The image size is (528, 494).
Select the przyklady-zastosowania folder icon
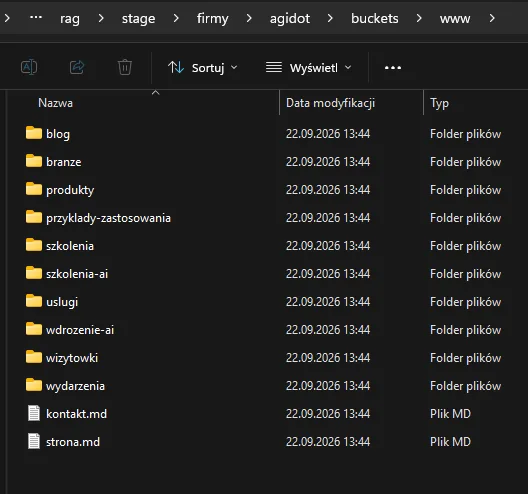[34, 217]
